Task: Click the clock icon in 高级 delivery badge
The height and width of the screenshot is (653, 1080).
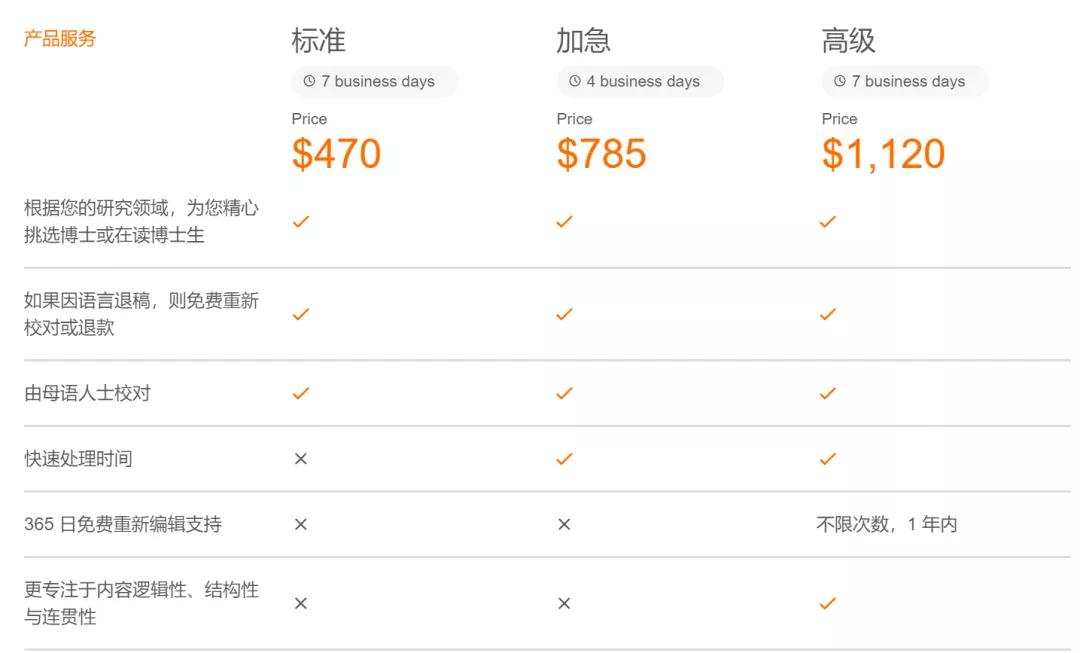Action: 840,81
